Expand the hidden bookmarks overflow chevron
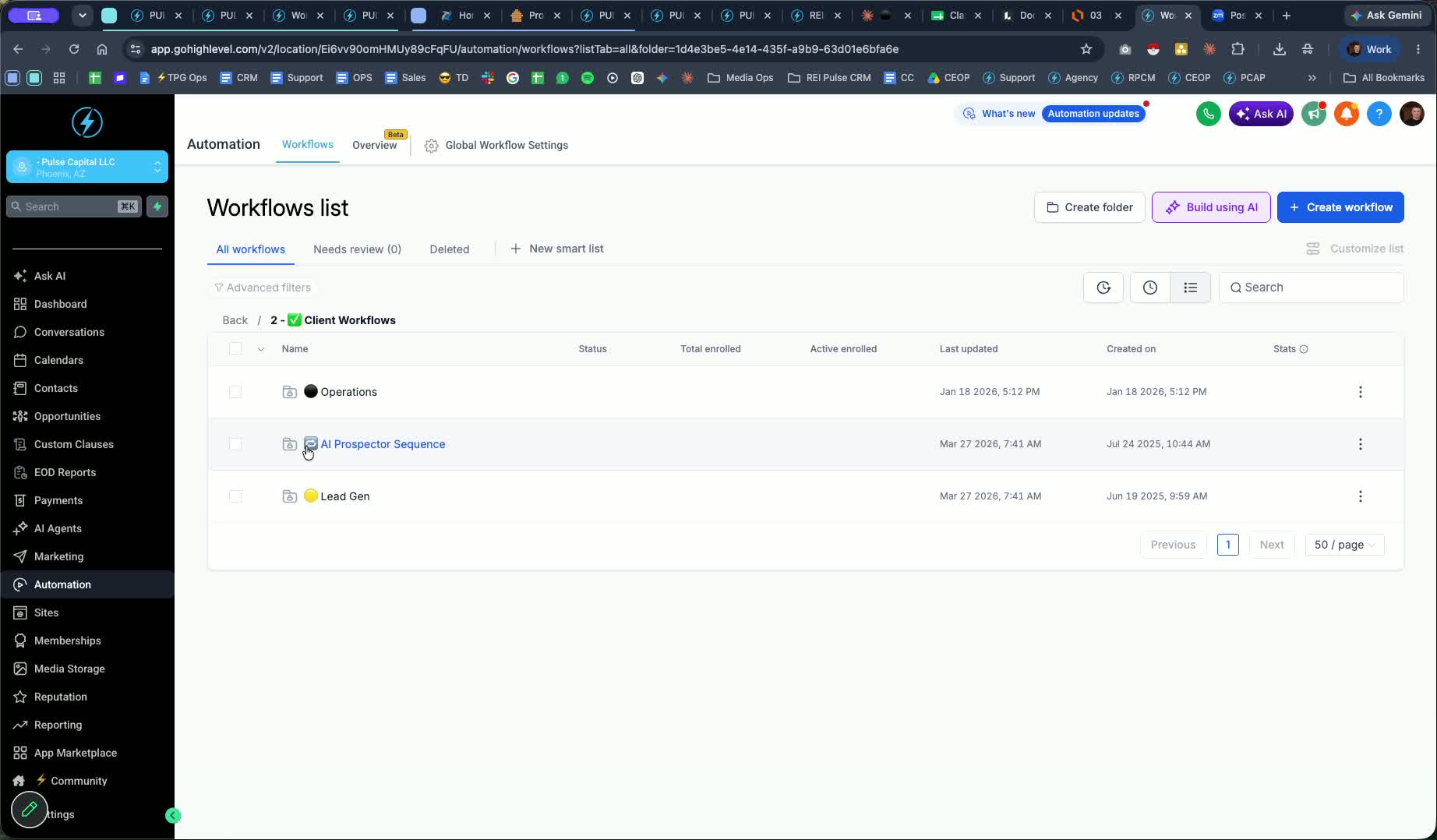 tap(1312, 78)
